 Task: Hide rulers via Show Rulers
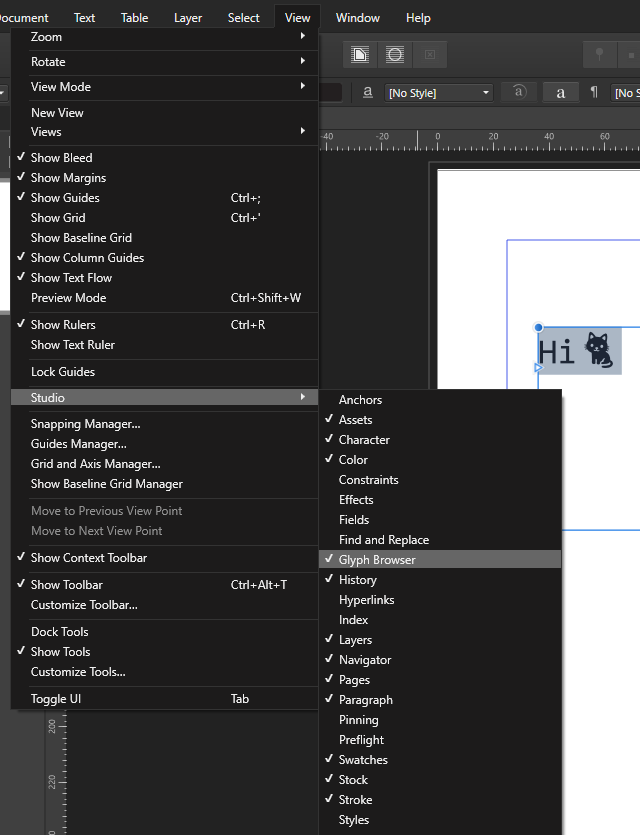click(165, 325)
